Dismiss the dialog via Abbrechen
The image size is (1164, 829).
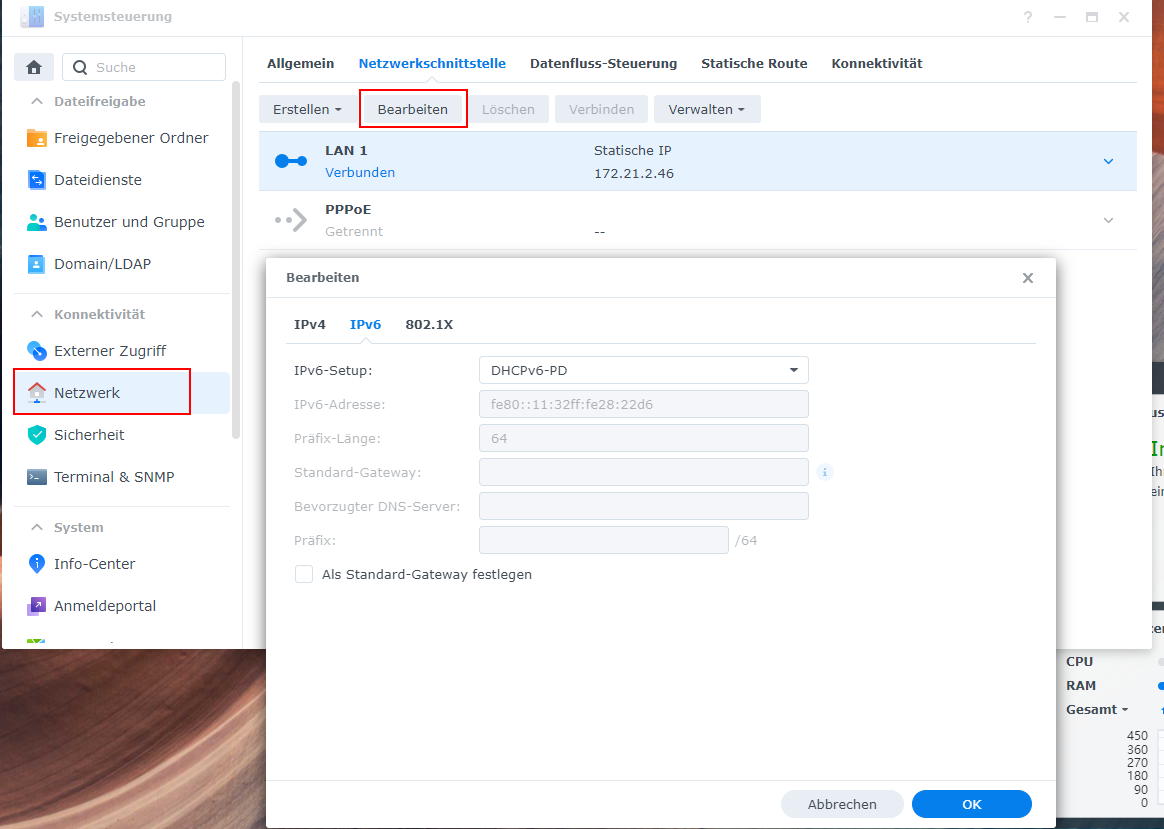pyautogui.click(x=841, y=803)
